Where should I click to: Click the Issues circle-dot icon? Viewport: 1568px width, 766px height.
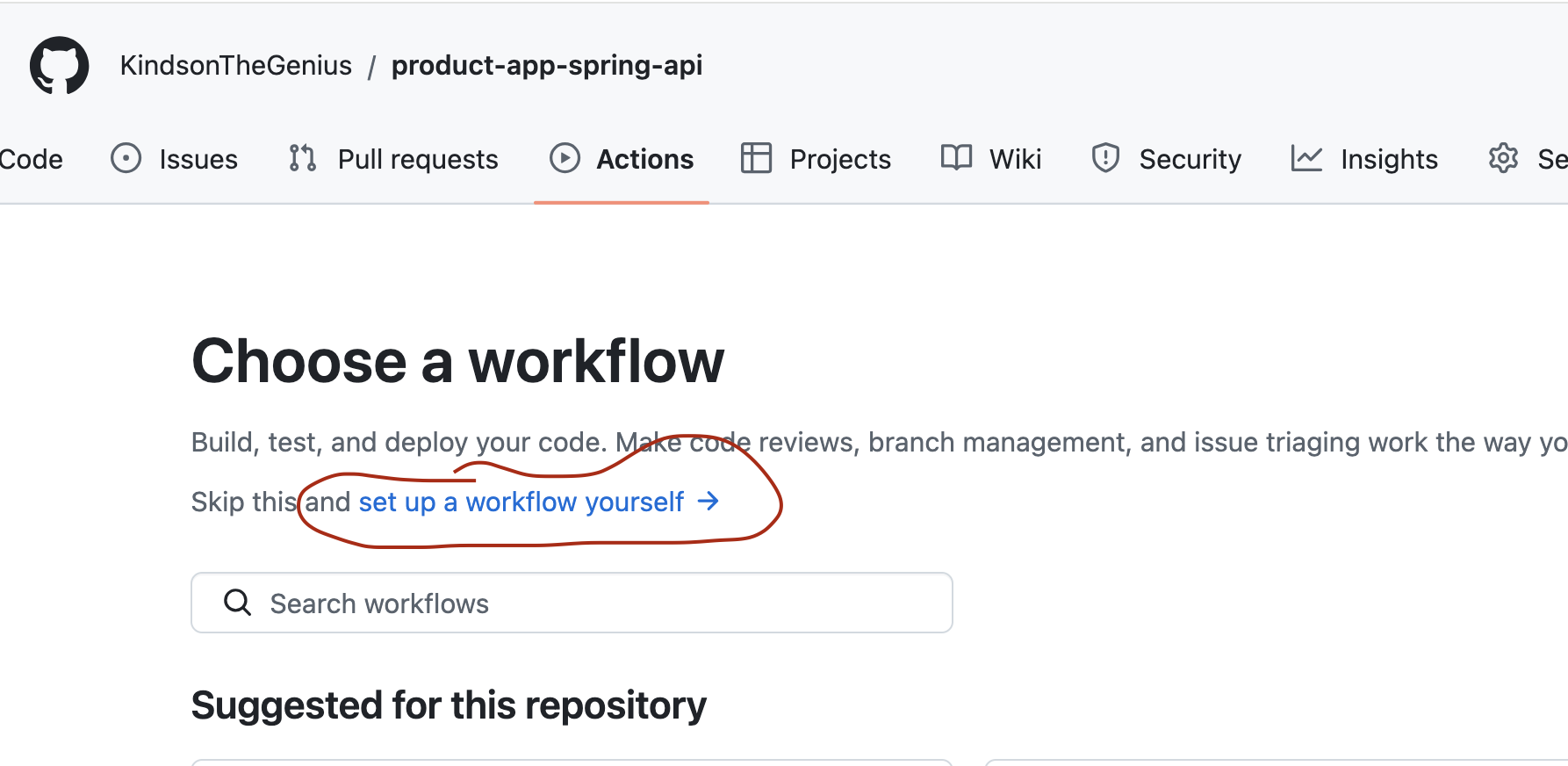[126, 158]
